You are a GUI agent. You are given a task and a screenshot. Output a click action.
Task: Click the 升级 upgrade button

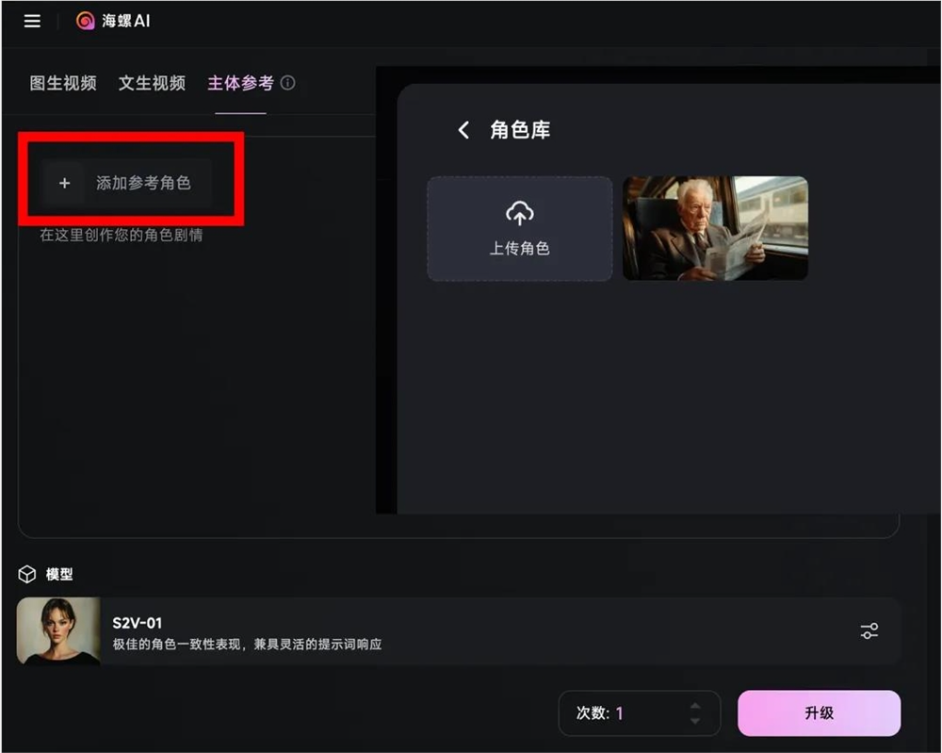[x=819, y=713]
